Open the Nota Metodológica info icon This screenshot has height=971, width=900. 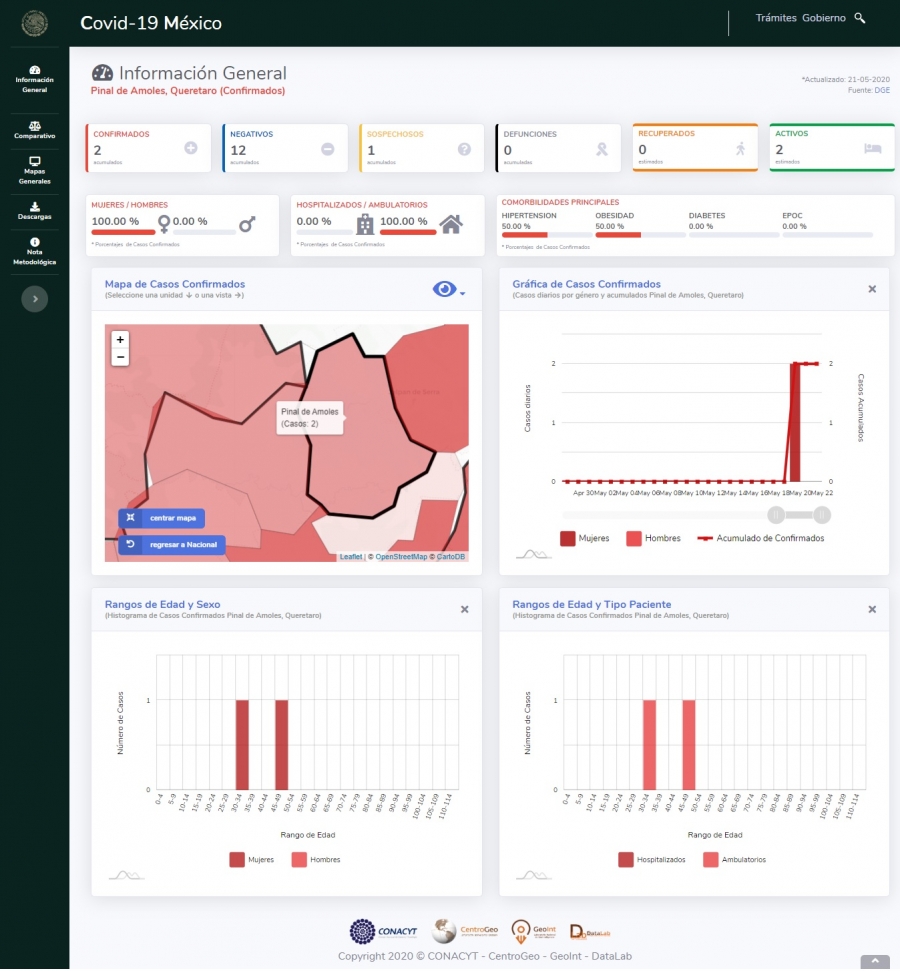[35, 242]
